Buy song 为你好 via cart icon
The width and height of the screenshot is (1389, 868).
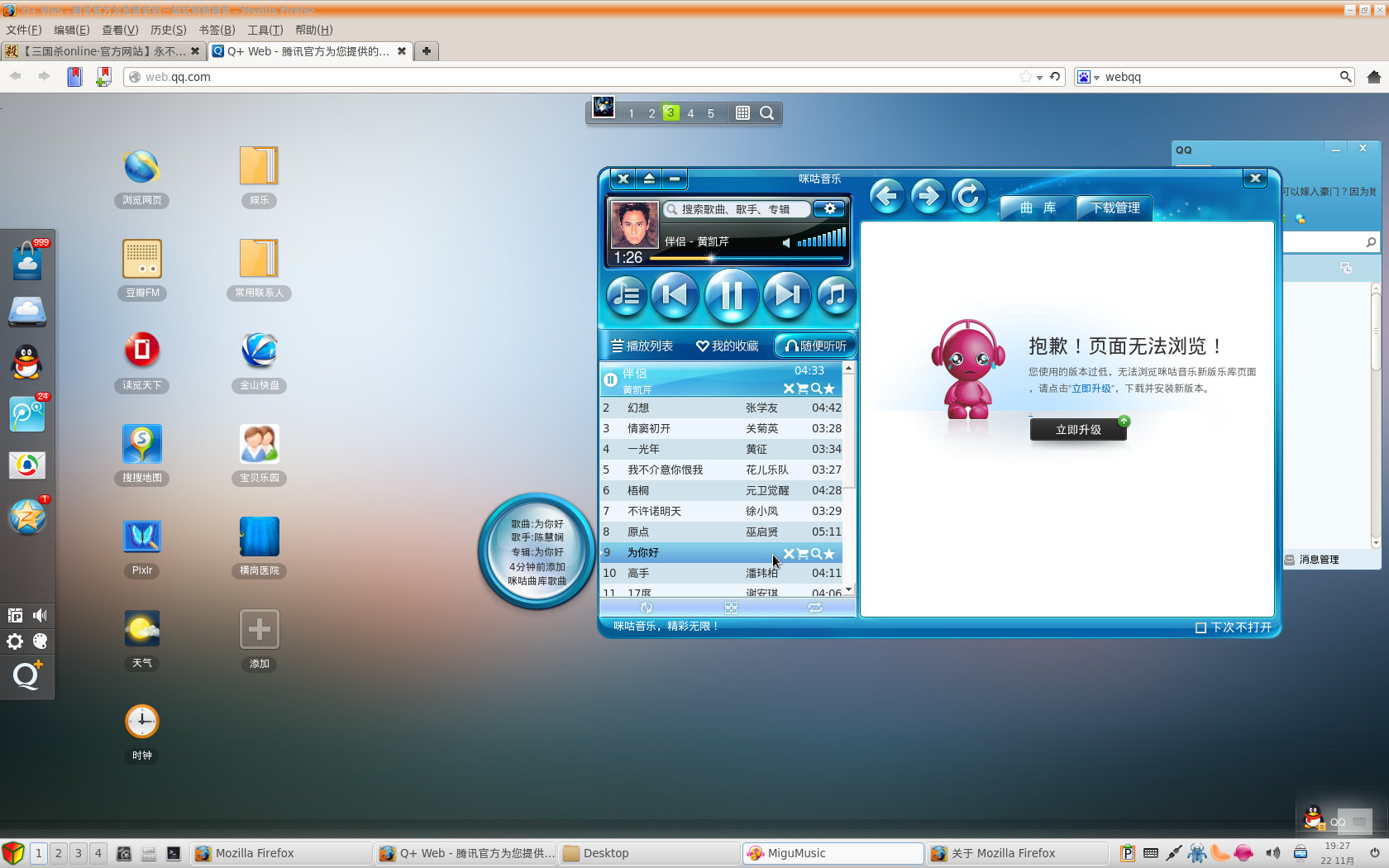pos(802,554)
